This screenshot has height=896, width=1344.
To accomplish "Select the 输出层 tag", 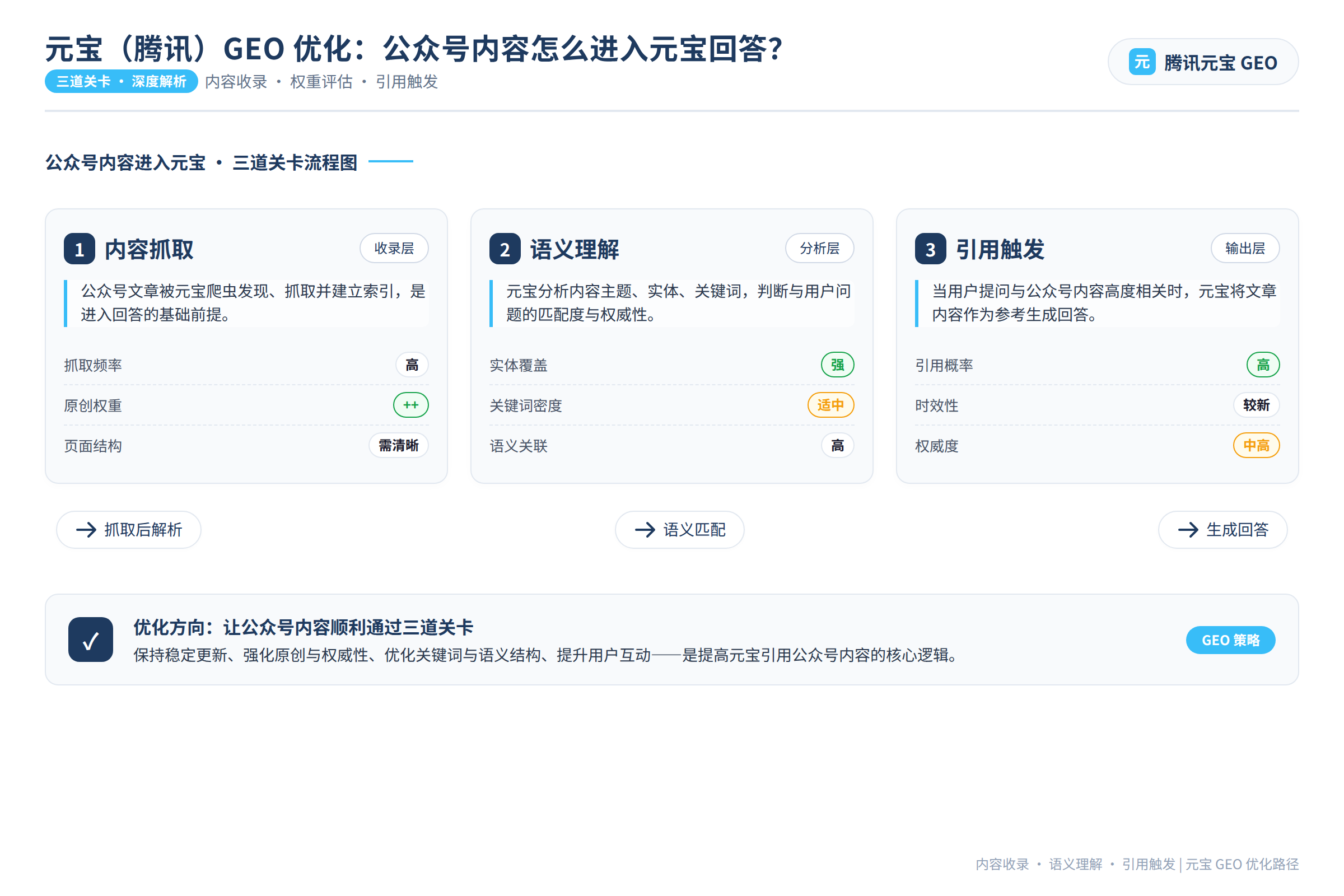I will [1244, 248].
